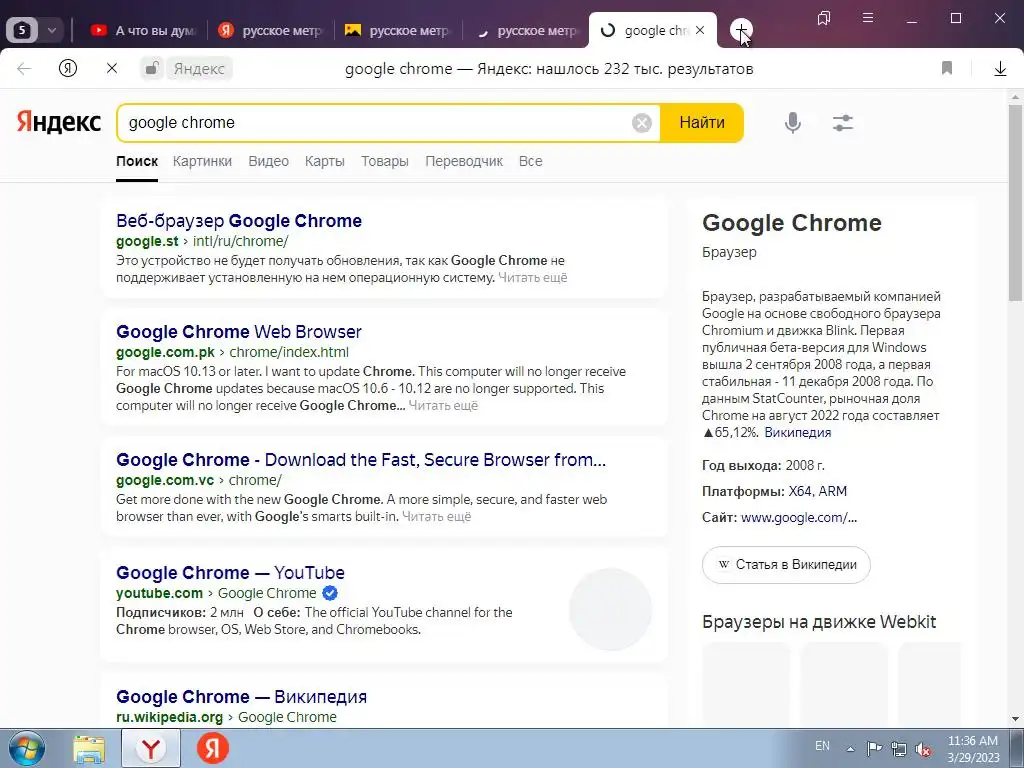Switch to the Товары tab
The image size is (1024, 768).
(x=385, y=161)
